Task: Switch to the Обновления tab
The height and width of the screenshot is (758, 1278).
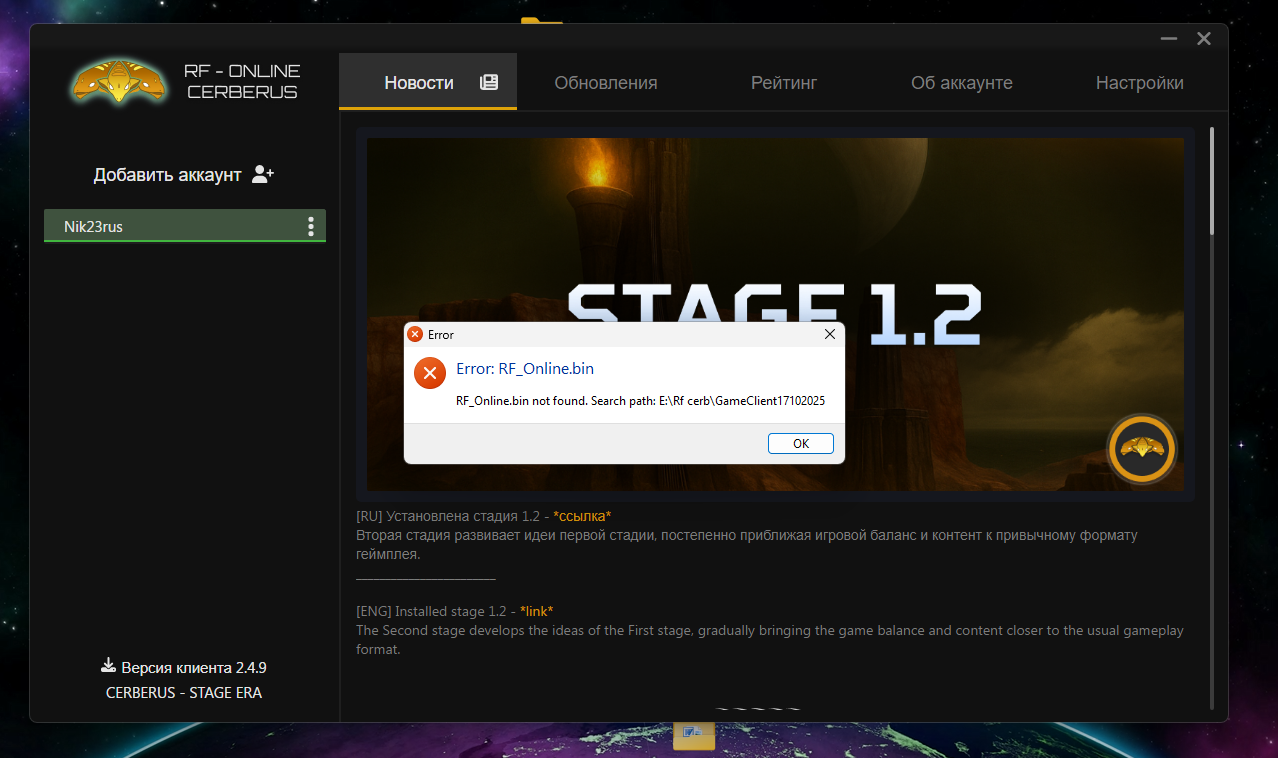Action: (606, 83)
